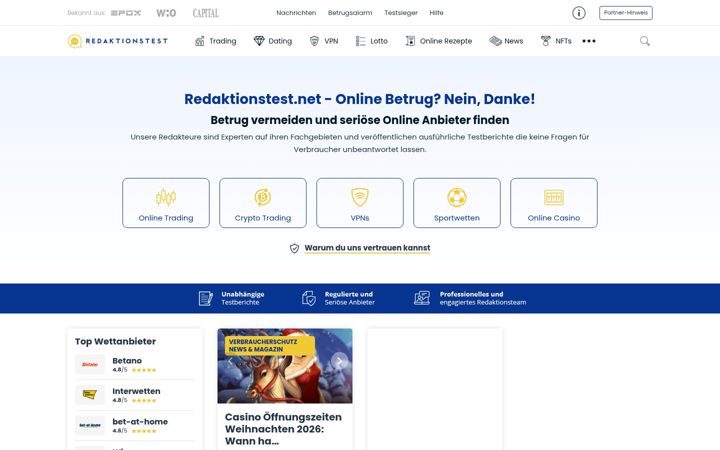720x450 pixels.
Task: Click the SPOX logo
Action: point(126,13)
